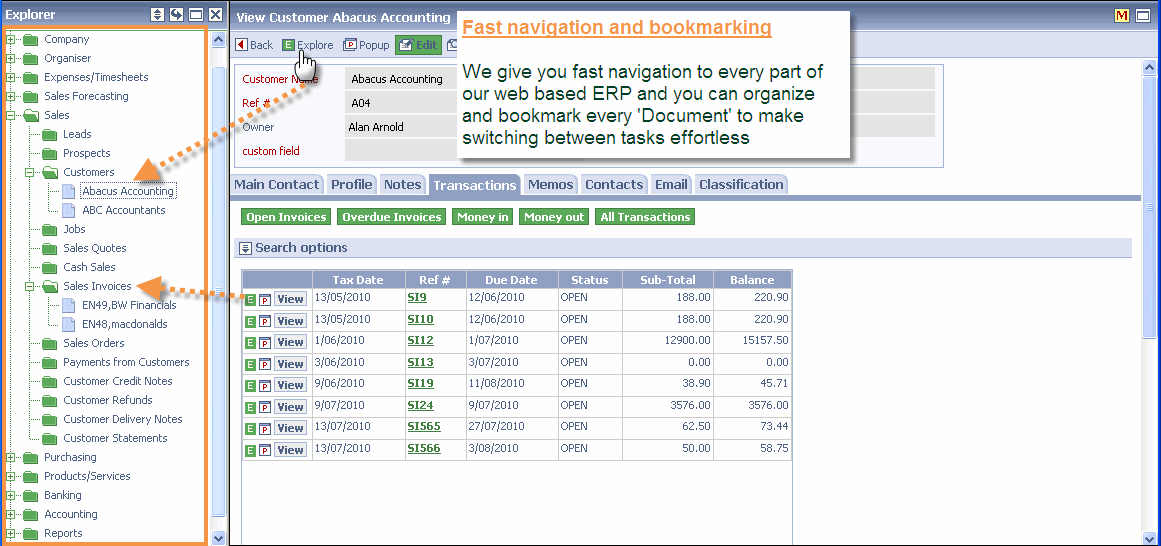Screen dimensions: 1161x546
Task: Expand the Expenses/Timesheets tree node
Action: point(11,77)
